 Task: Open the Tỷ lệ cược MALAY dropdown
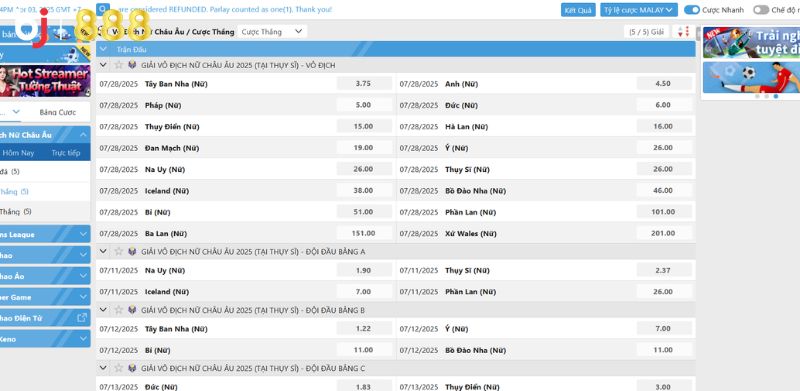pyautogui.click(x=639, y=10)
